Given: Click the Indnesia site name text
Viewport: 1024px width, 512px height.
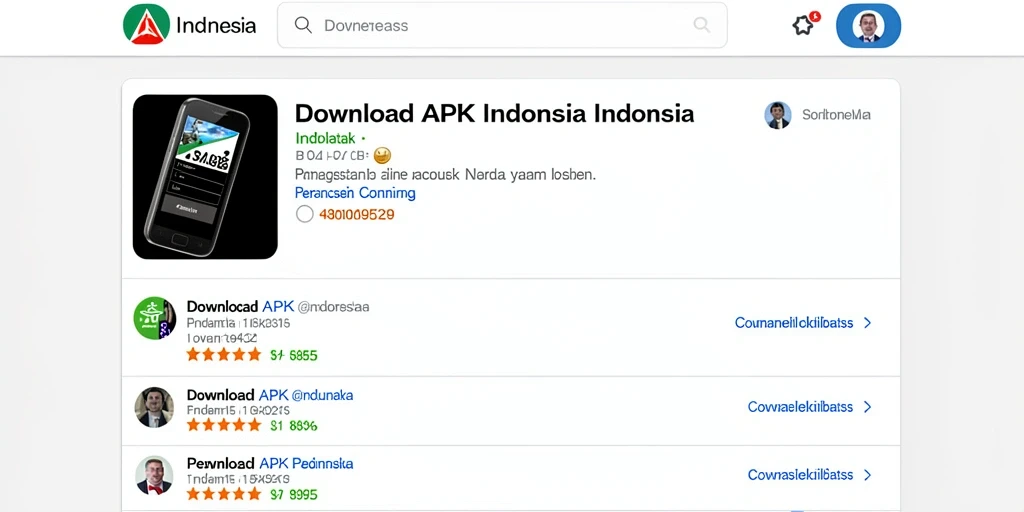Looking at the screenshot, I should (216, 25).
